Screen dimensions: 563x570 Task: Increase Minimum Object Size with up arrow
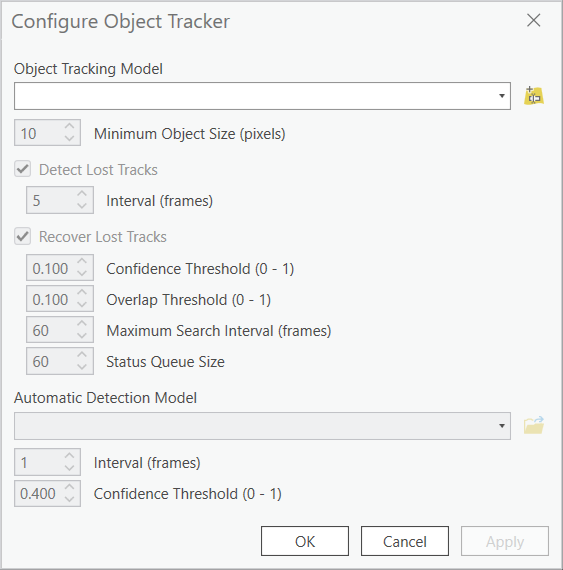coord(69,127)
